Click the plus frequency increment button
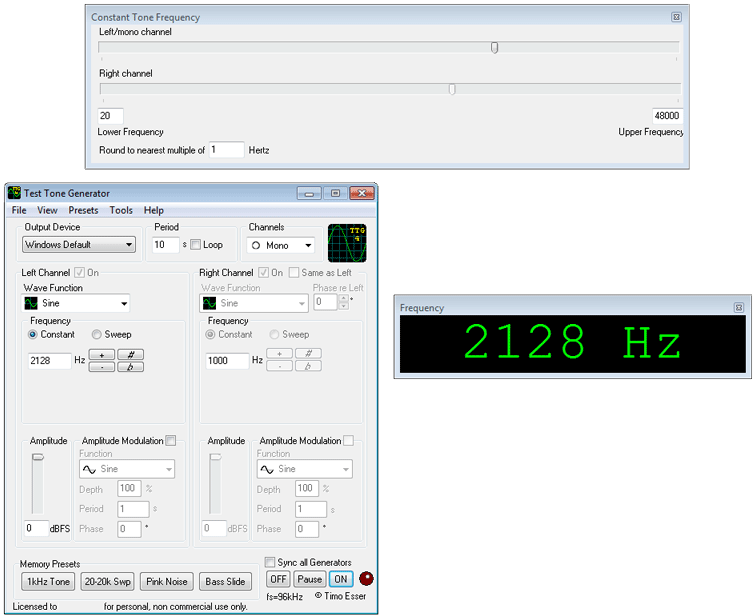Screen dimensions: 756x616 coord(102,354)
